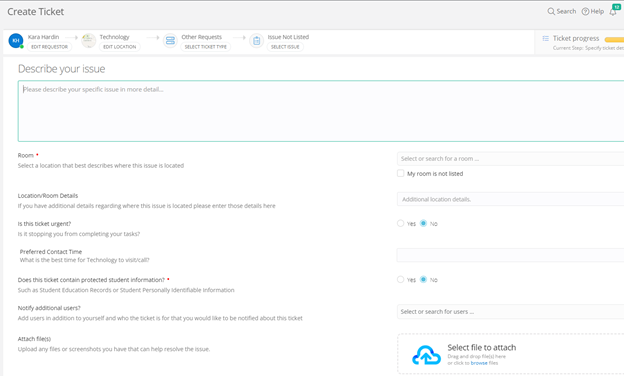Click the Technology location label
This screenshot has width=624, height=376.
(x=114, y=37)
